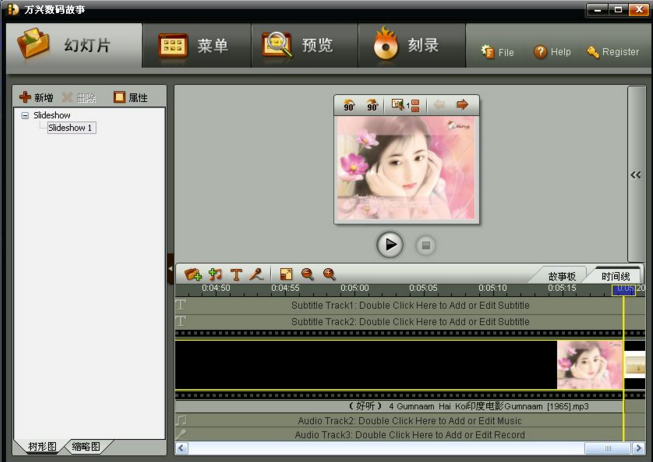
Task: Click the Subtitle Track1 T icon
Action: [x=181, y=305]
